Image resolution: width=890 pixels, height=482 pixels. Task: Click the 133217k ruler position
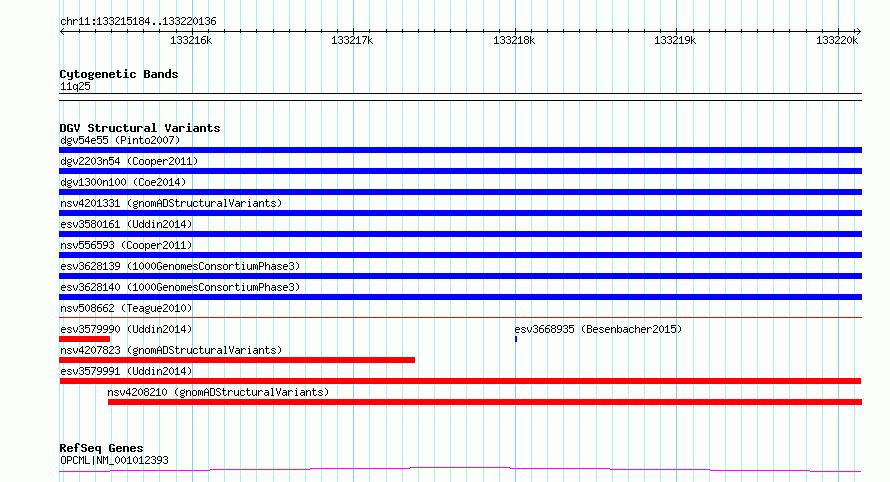[x=352, y=40]
